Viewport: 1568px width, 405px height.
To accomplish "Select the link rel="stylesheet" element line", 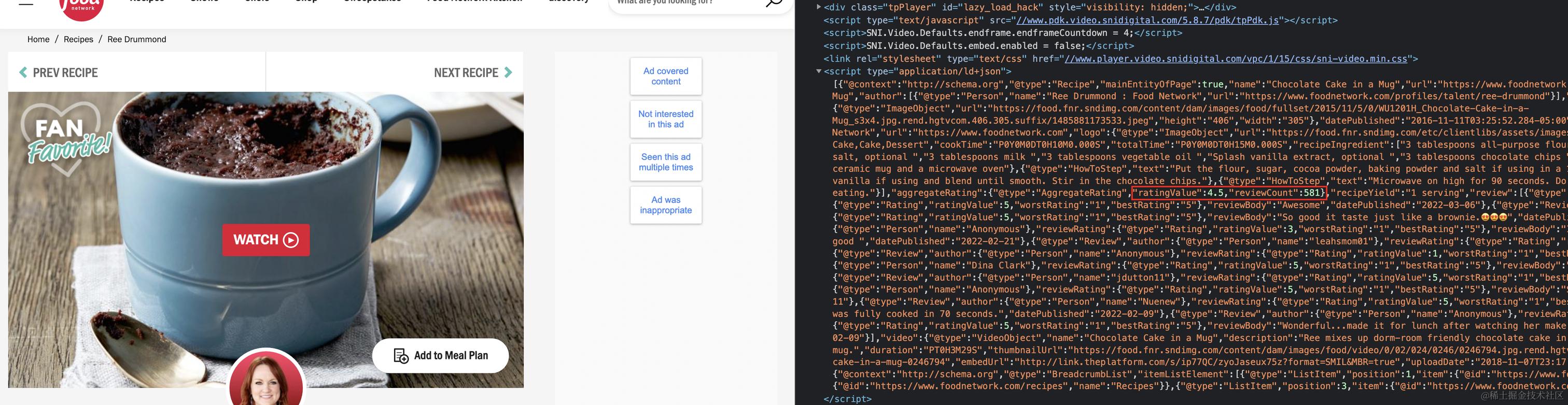I will pyautogui.click(x=1121, y=59).
